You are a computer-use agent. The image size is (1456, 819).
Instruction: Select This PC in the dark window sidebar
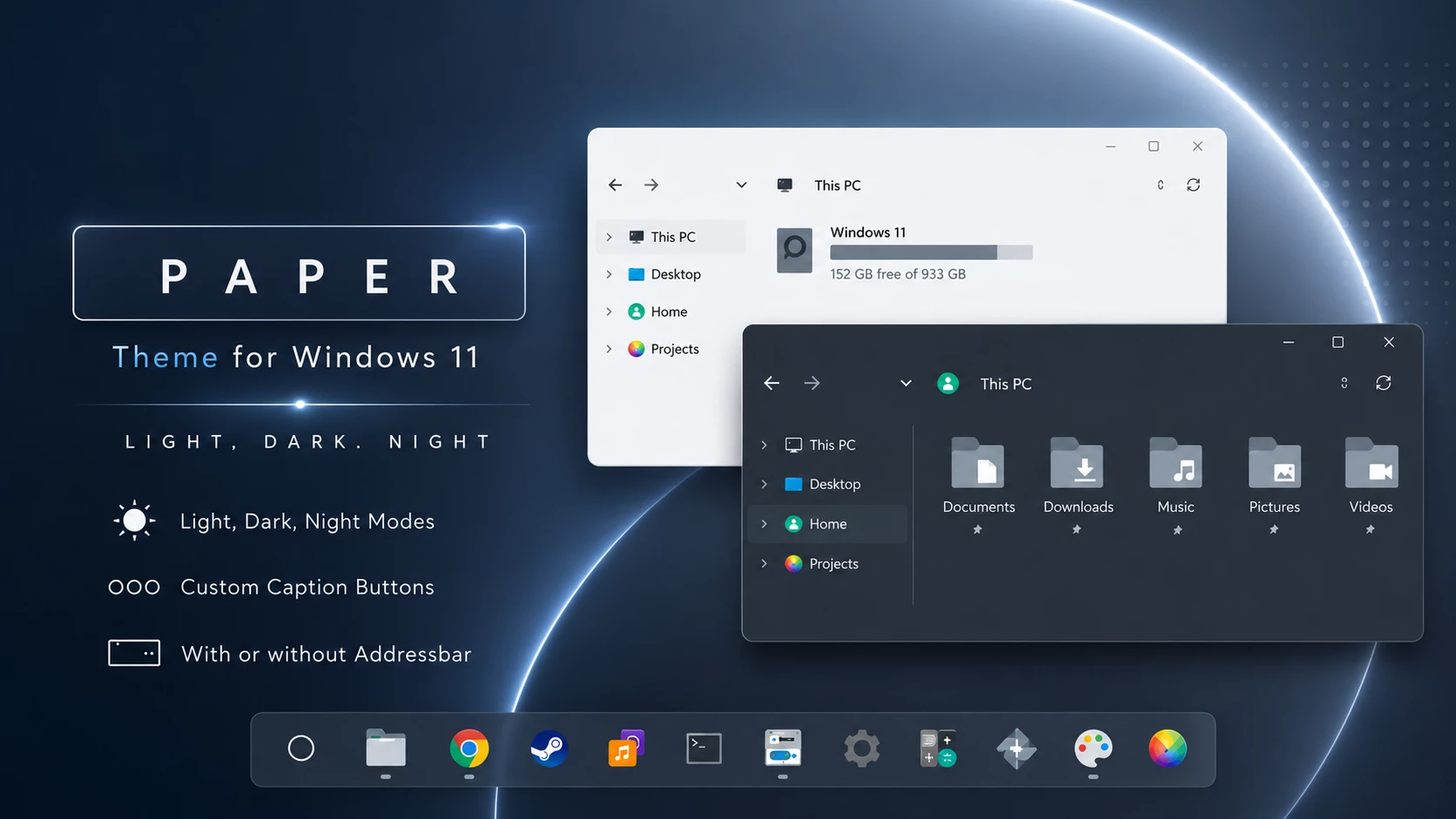point(827,445)
